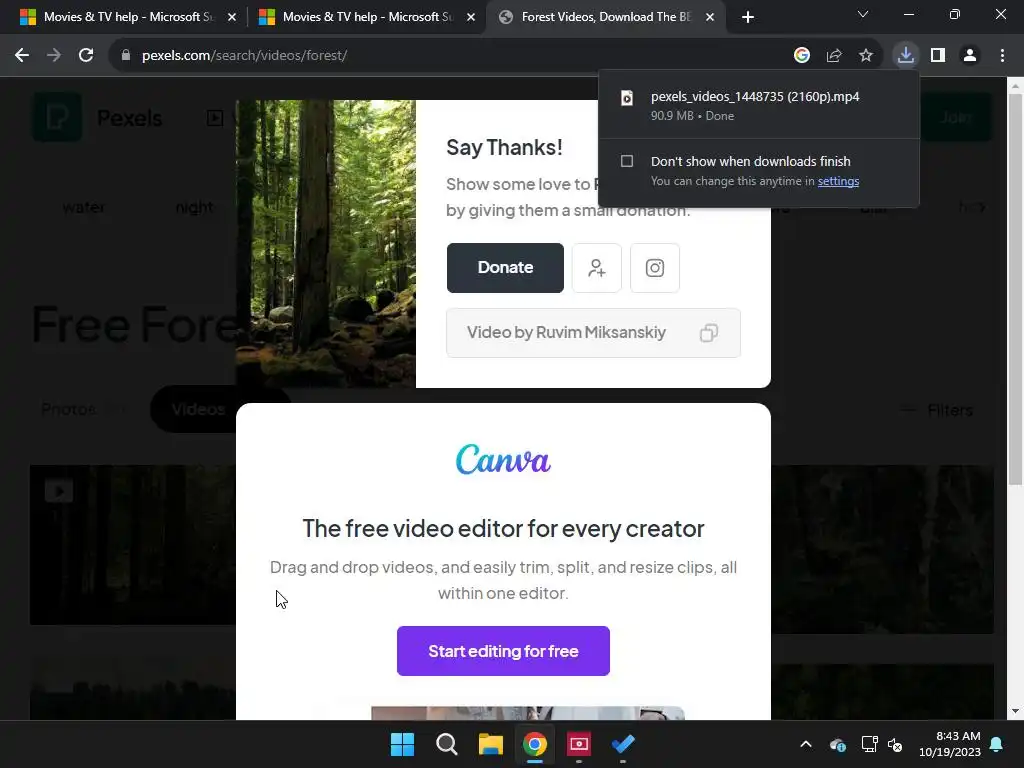
Task: Select the Videos filter tab
Action: coord(199,409)
